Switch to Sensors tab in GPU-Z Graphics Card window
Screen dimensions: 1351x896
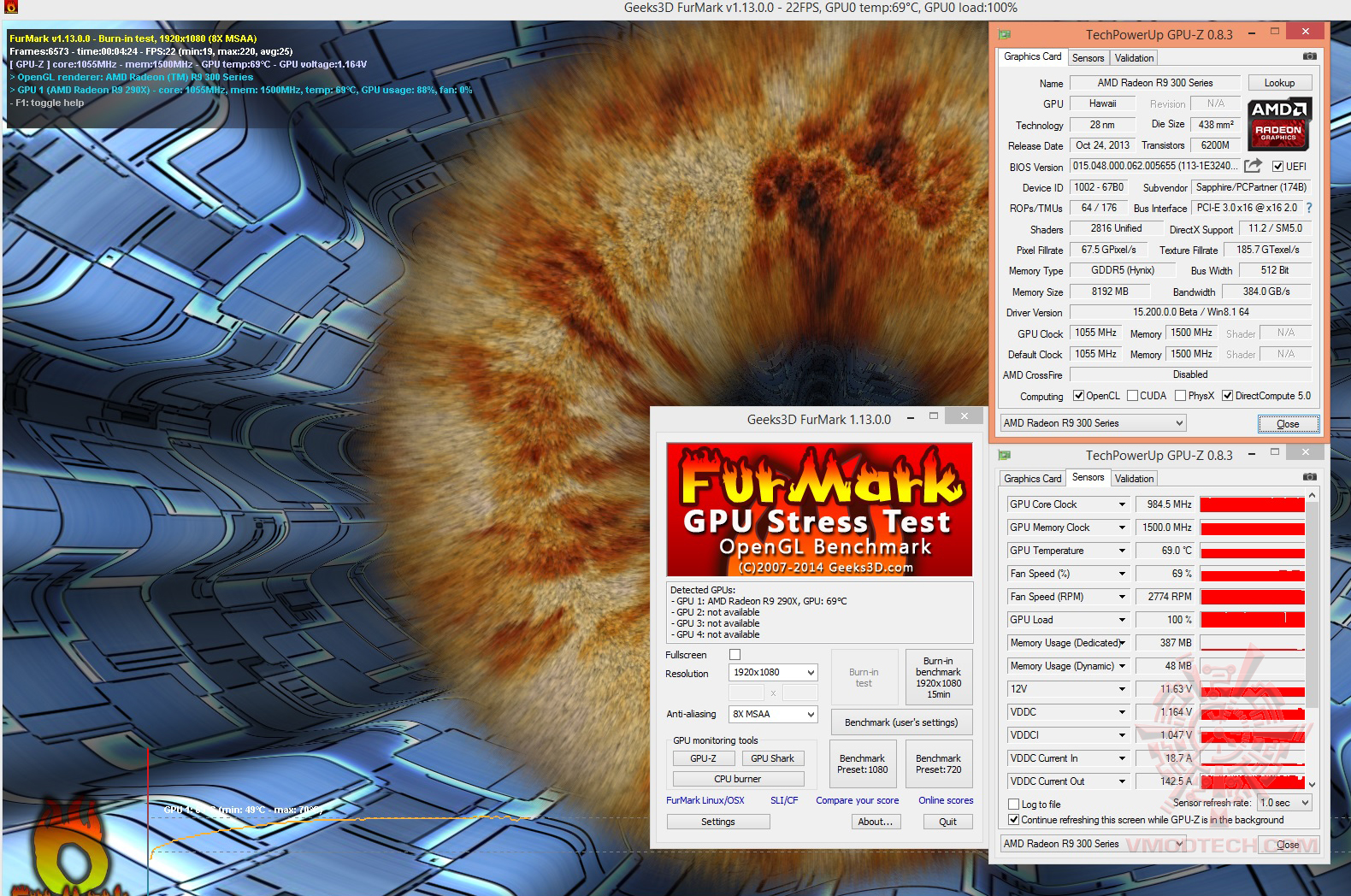1088,58
